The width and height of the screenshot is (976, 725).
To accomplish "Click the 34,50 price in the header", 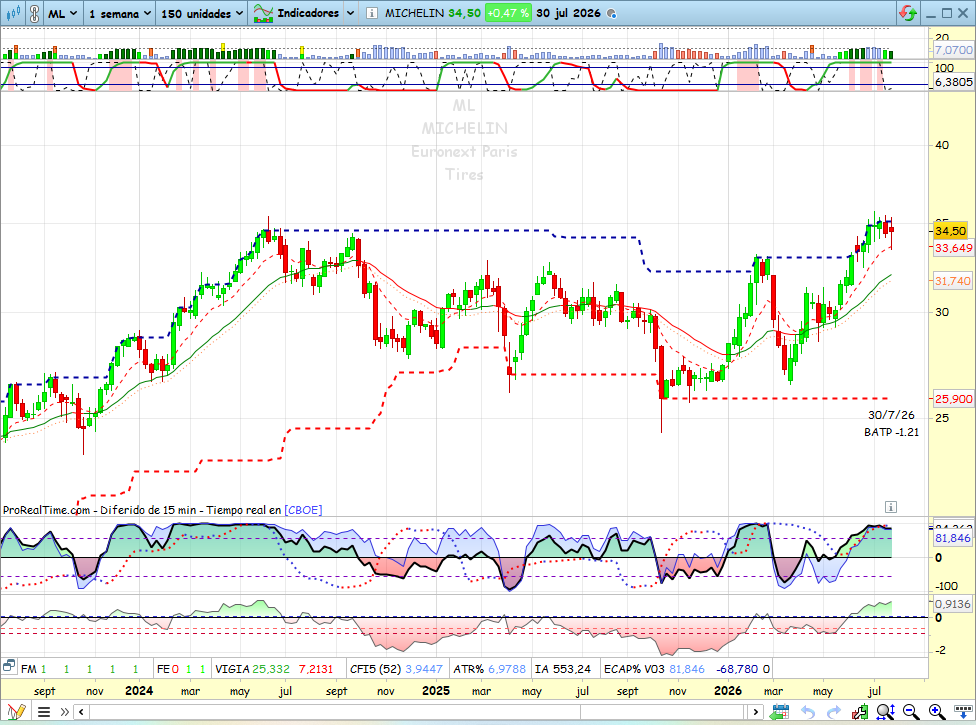I will [x=464, y=13].
